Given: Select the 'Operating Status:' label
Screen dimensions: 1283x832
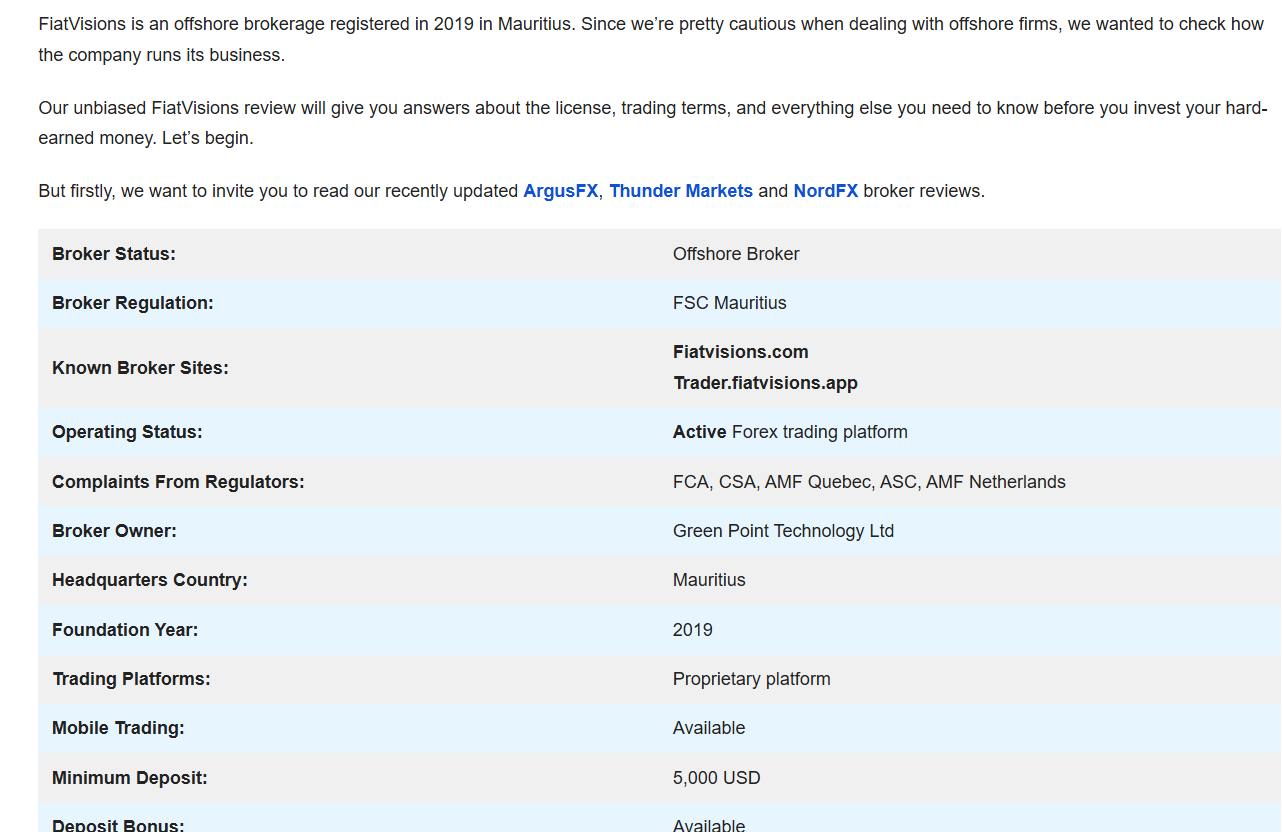Looking at the screenshot, I should click(127, 432).
